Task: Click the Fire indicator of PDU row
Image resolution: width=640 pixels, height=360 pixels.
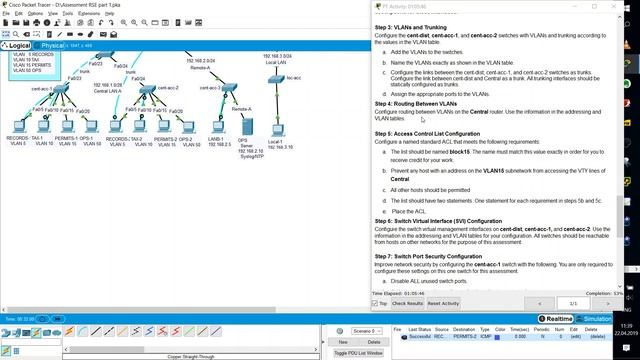Action: pos(404,337)
